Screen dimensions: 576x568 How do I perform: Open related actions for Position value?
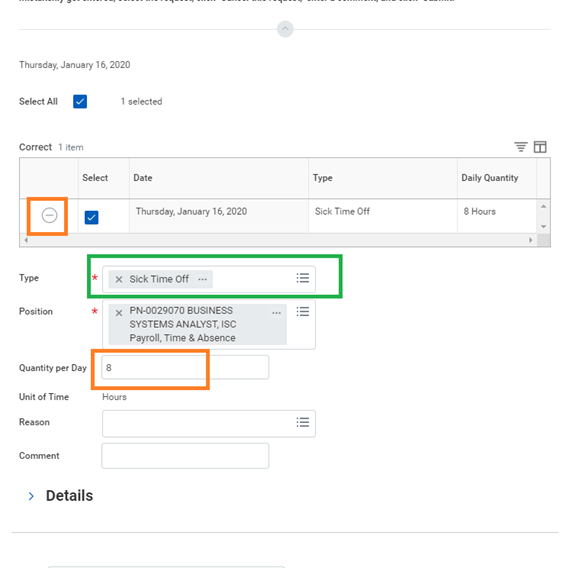[277, 313]
